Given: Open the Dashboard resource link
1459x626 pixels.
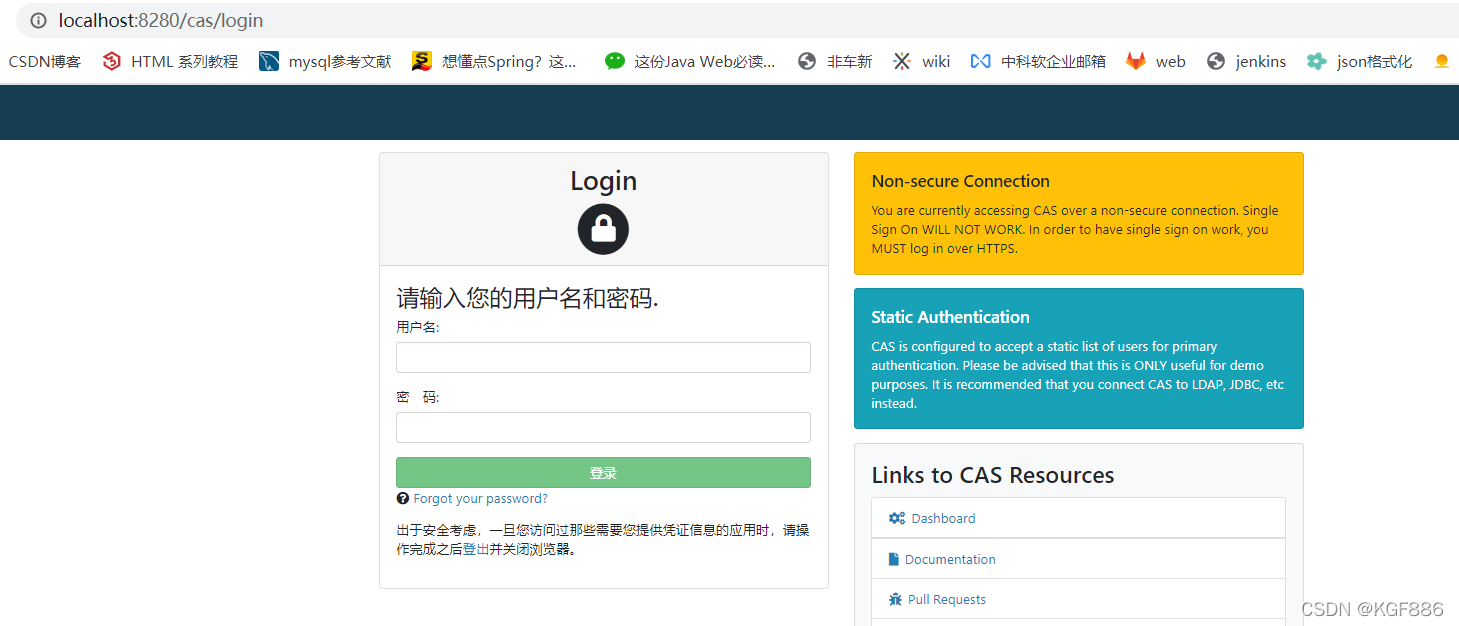Looking at the screenshot, I should 943,518.
